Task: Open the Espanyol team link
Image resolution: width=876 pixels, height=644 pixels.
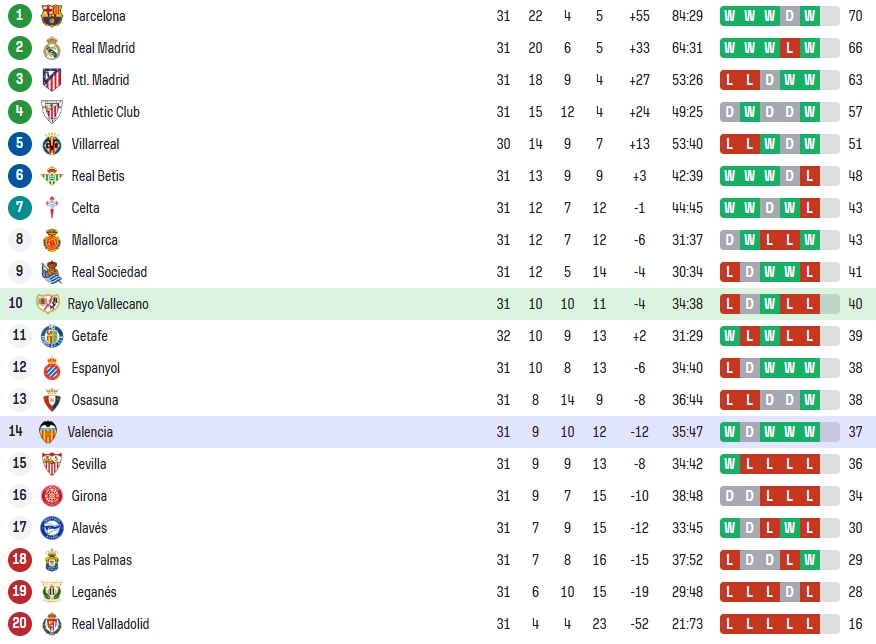Action: [96, 368]
